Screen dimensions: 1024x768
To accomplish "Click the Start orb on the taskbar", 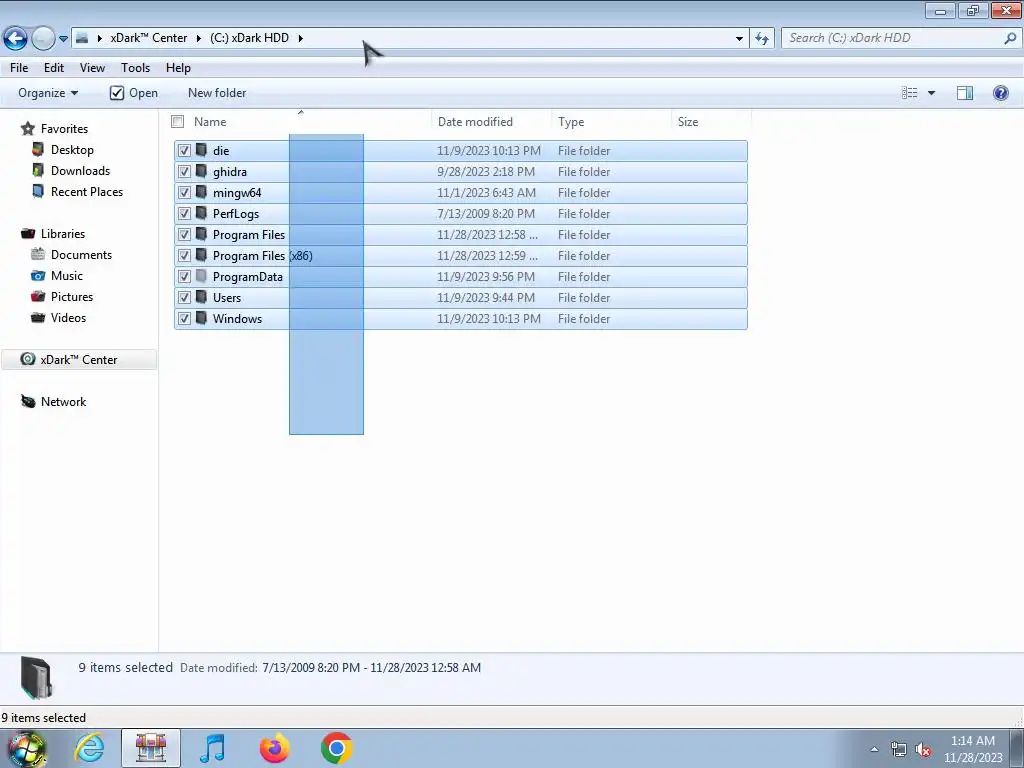I will 27,749.
